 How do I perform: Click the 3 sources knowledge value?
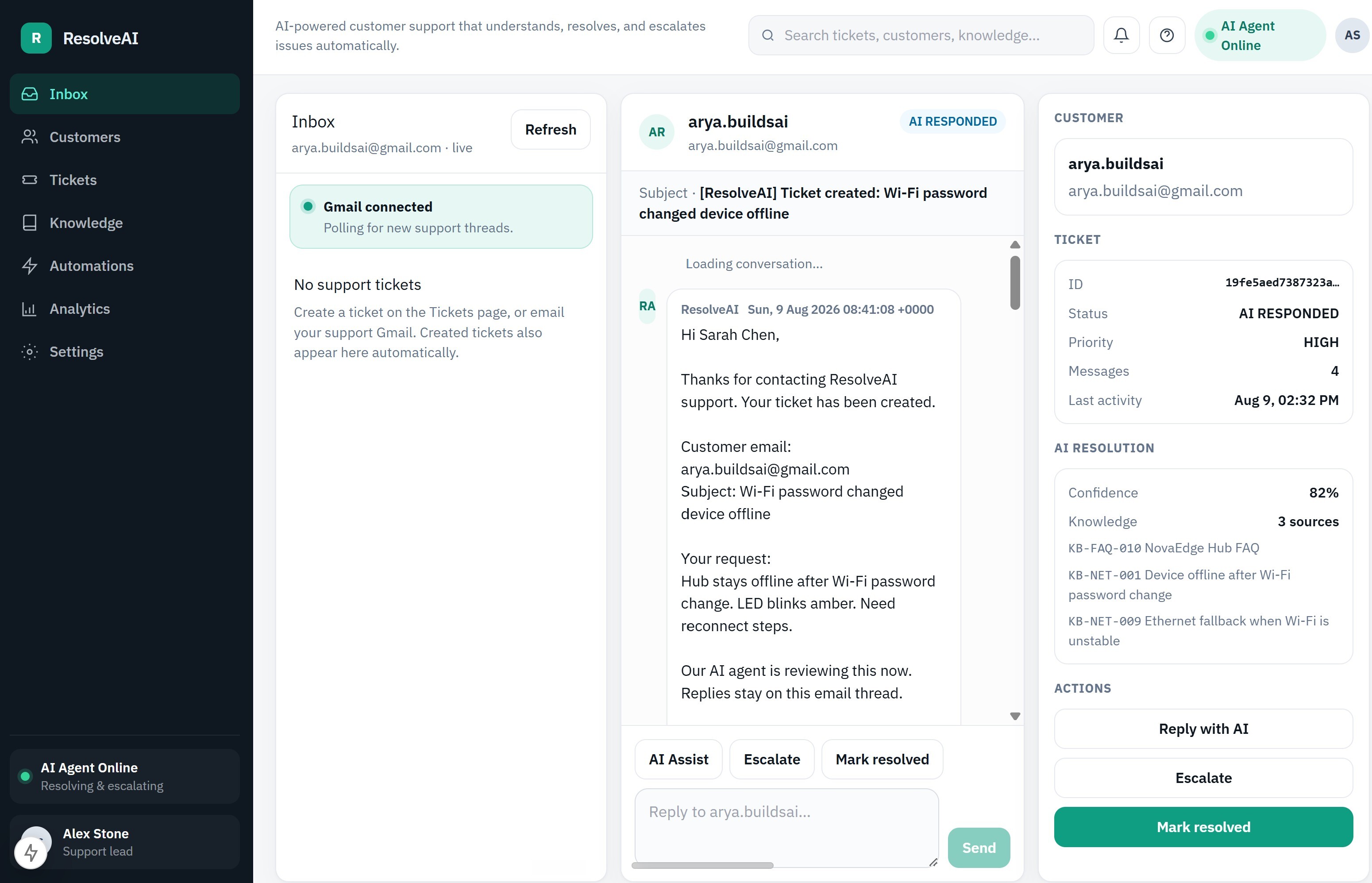click(1308, 521)
